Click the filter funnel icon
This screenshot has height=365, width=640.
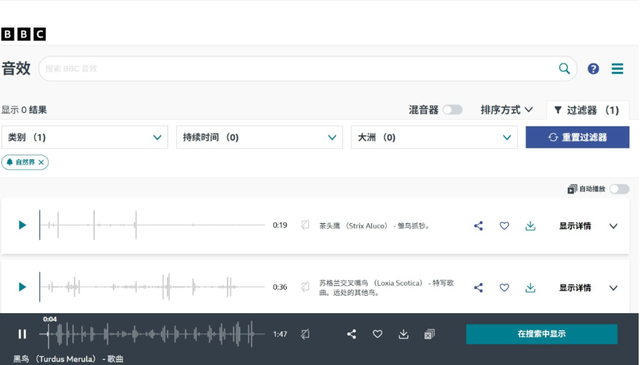(x=558, y=110)
